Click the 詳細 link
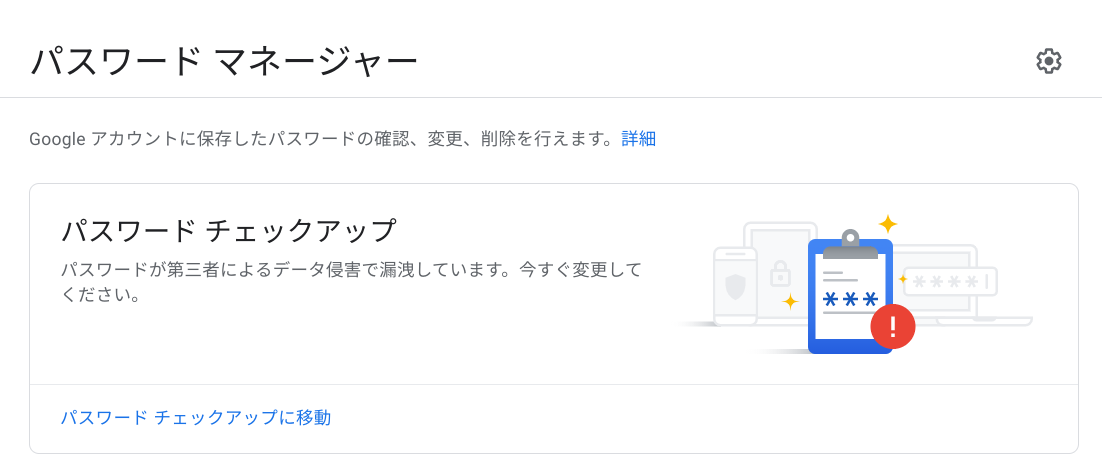 coord(639,139)
